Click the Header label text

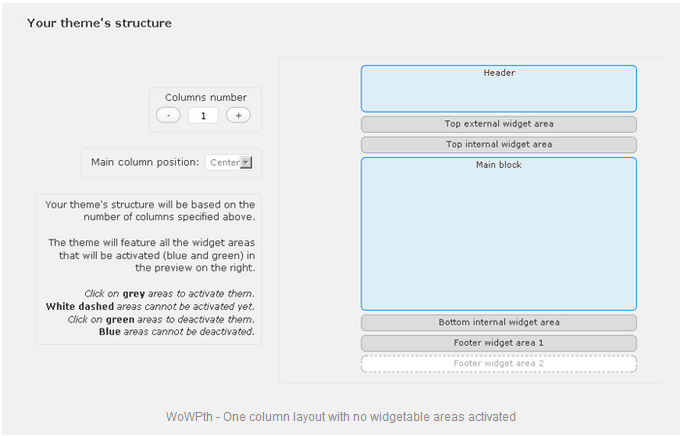499,73
